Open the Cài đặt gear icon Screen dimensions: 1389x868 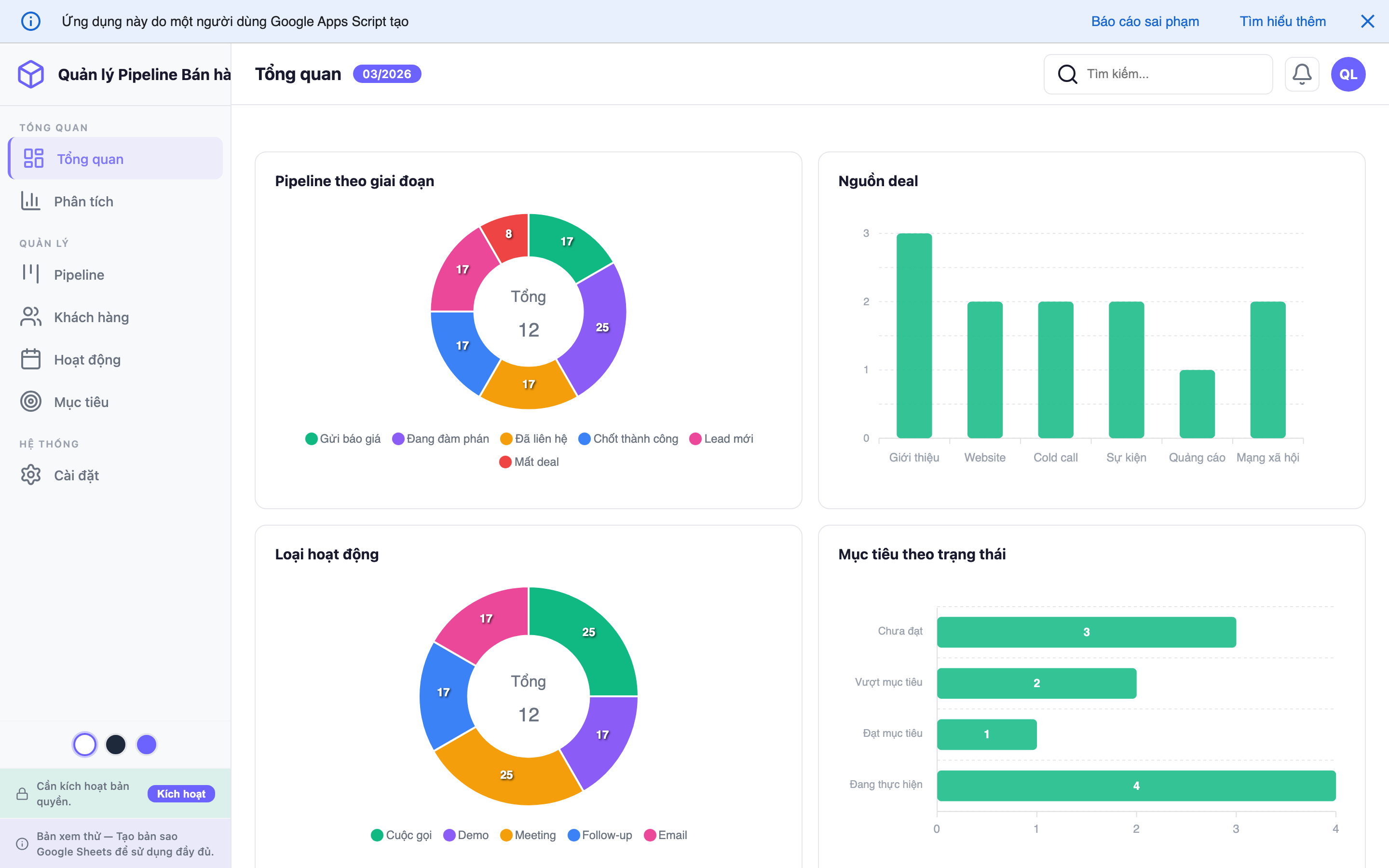pos(31,475)
